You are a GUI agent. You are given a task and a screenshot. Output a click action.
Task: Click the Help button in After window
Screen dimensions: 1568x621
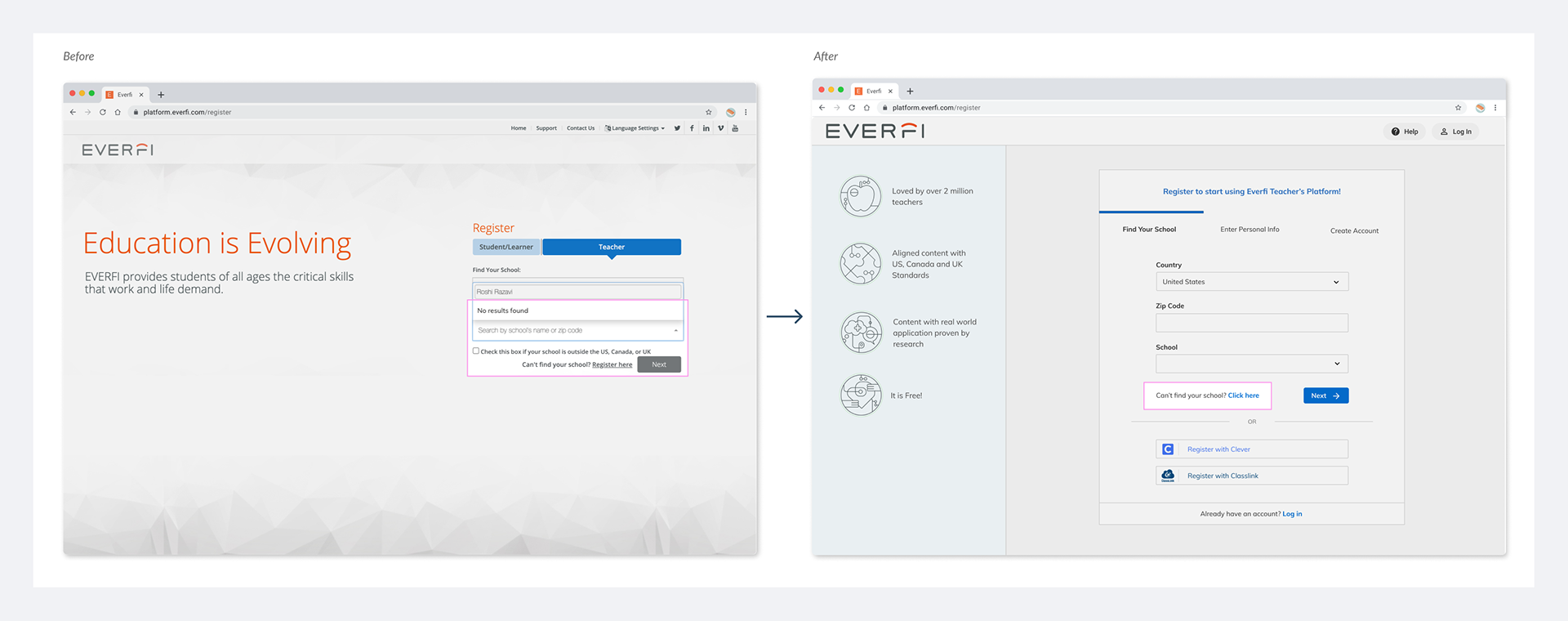click(1405, 132)
